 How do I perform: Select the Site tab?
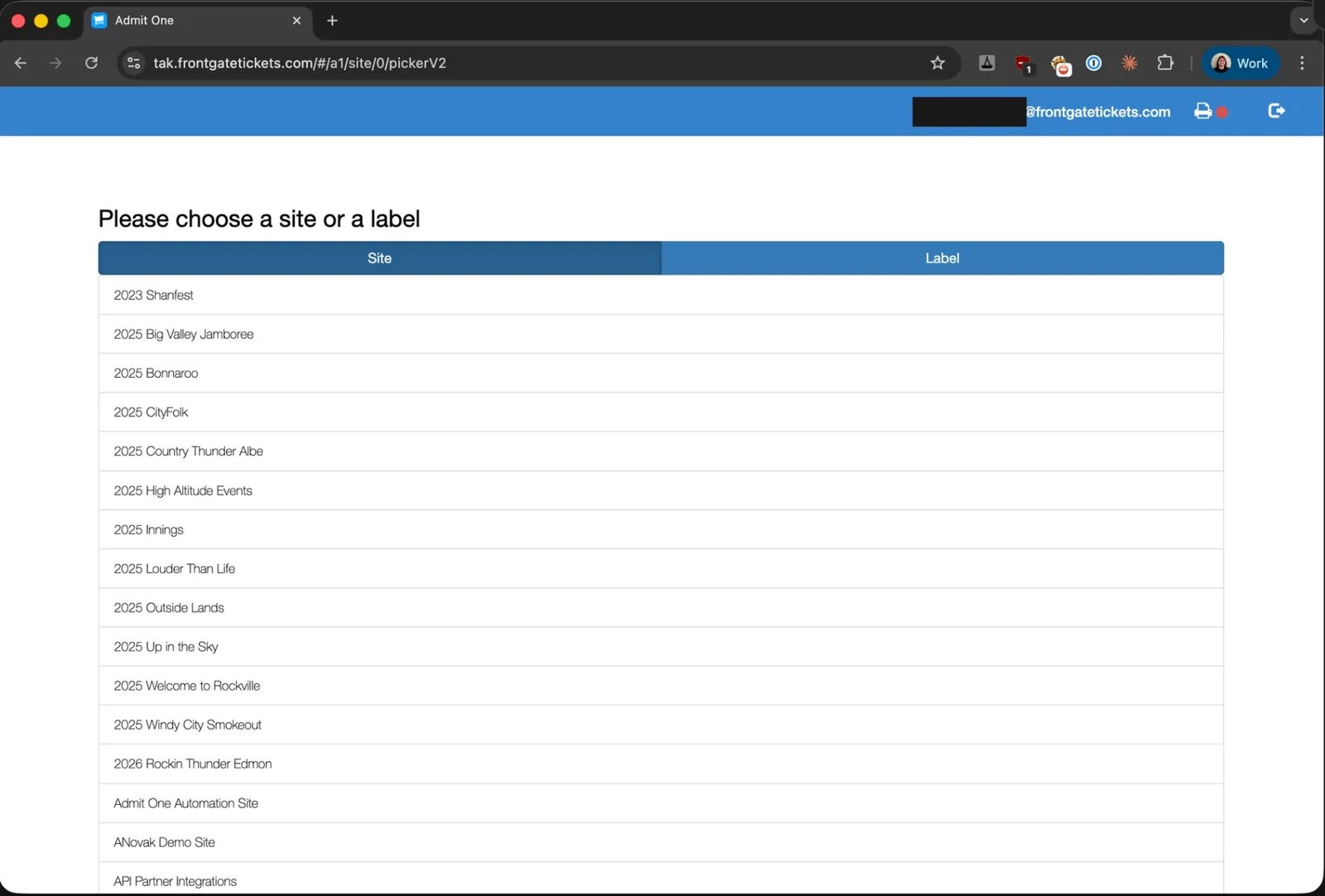(x=379, y=258)
